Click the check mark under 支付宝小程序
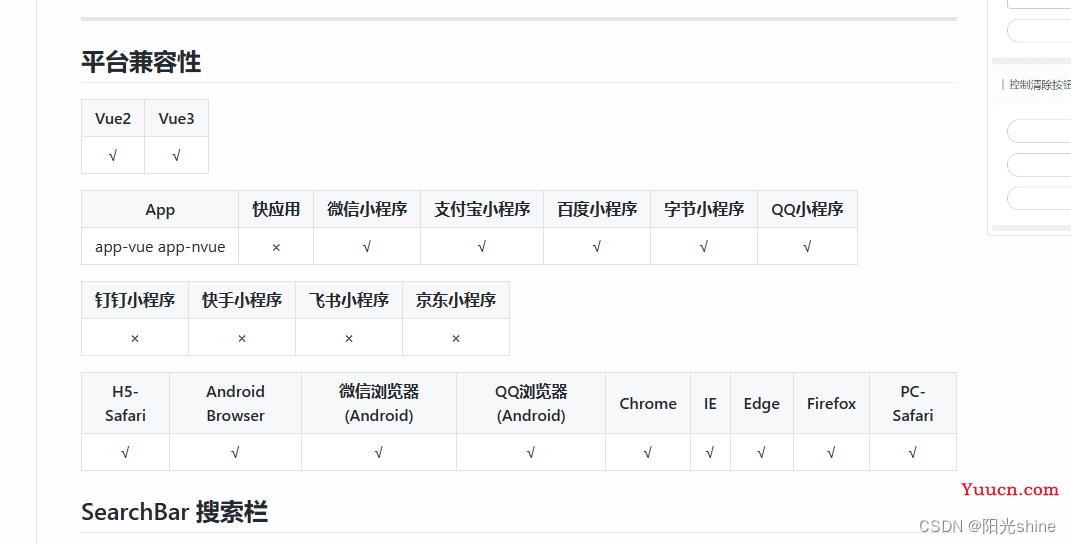1071x544 pixels. [482, 247]
